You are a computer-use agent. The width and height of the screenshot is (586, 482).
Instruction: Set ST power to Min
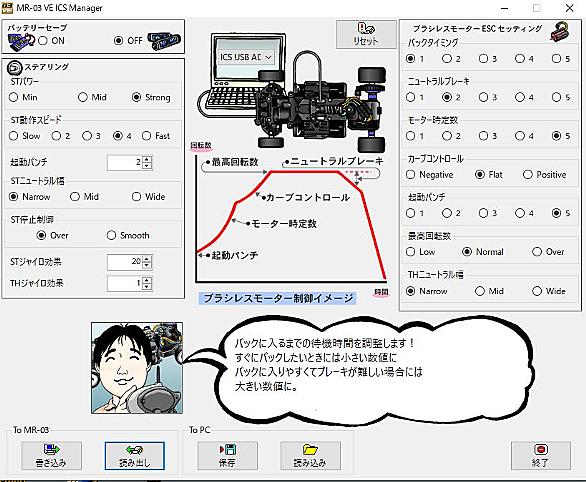tap(23, 97)
